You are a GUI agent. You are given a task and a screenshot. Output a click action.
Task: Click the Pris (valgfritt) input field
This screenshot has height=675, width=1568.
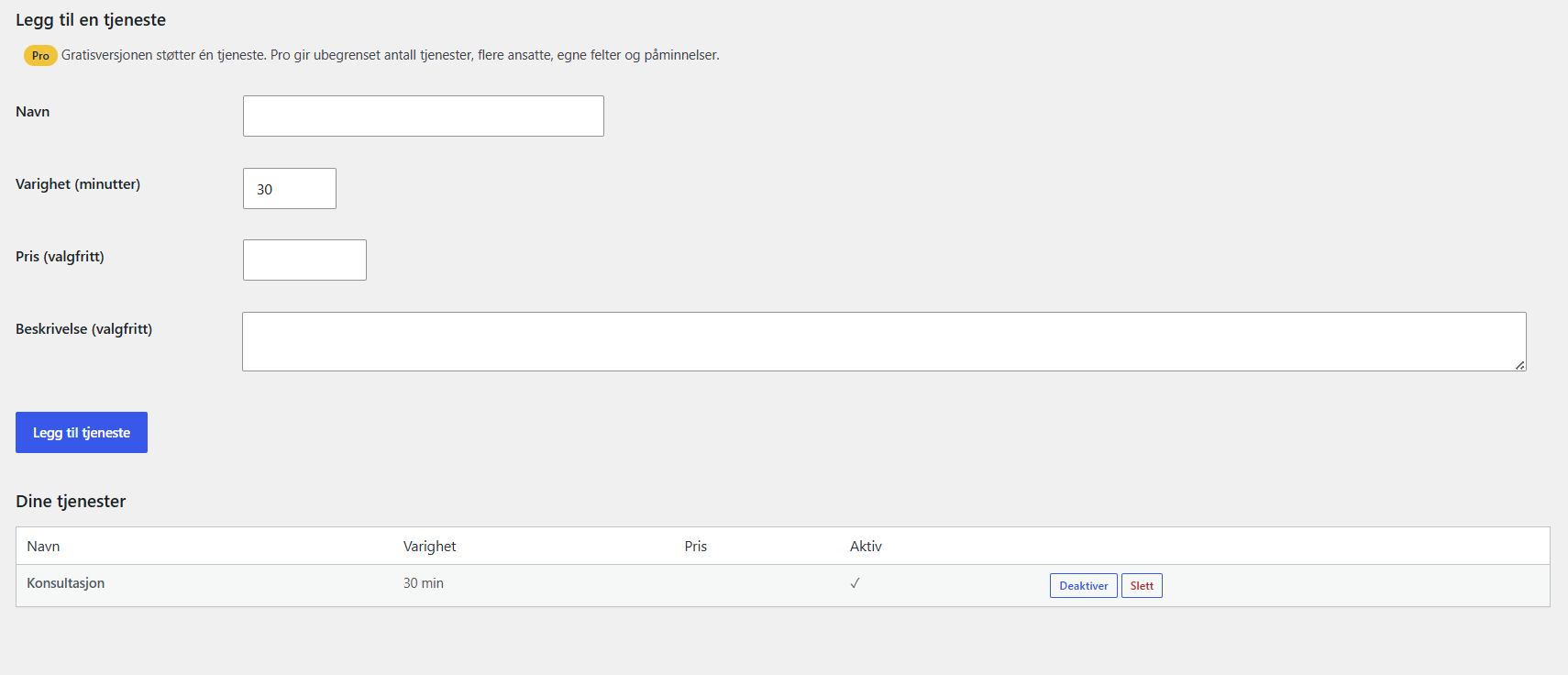coord(304,260)
